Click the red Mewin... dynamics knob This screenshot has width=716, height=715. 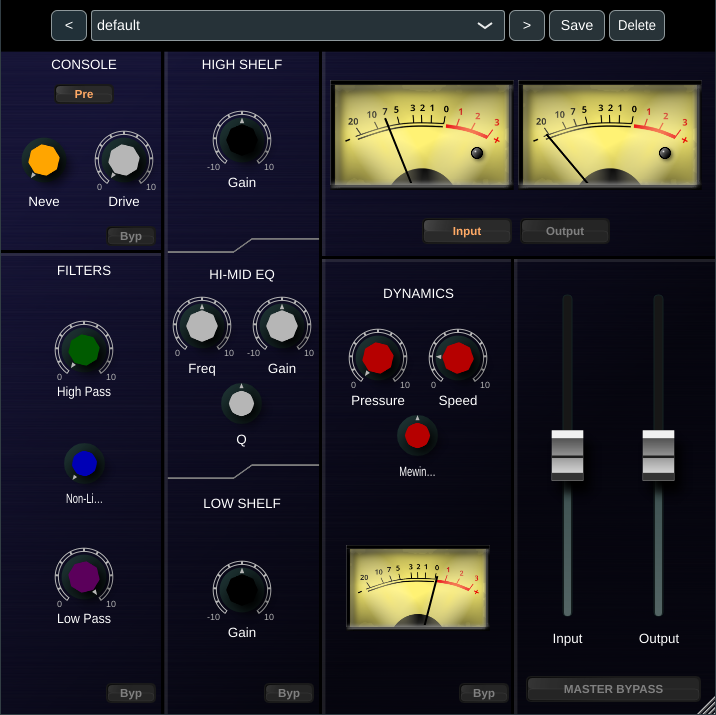(417, 436)
